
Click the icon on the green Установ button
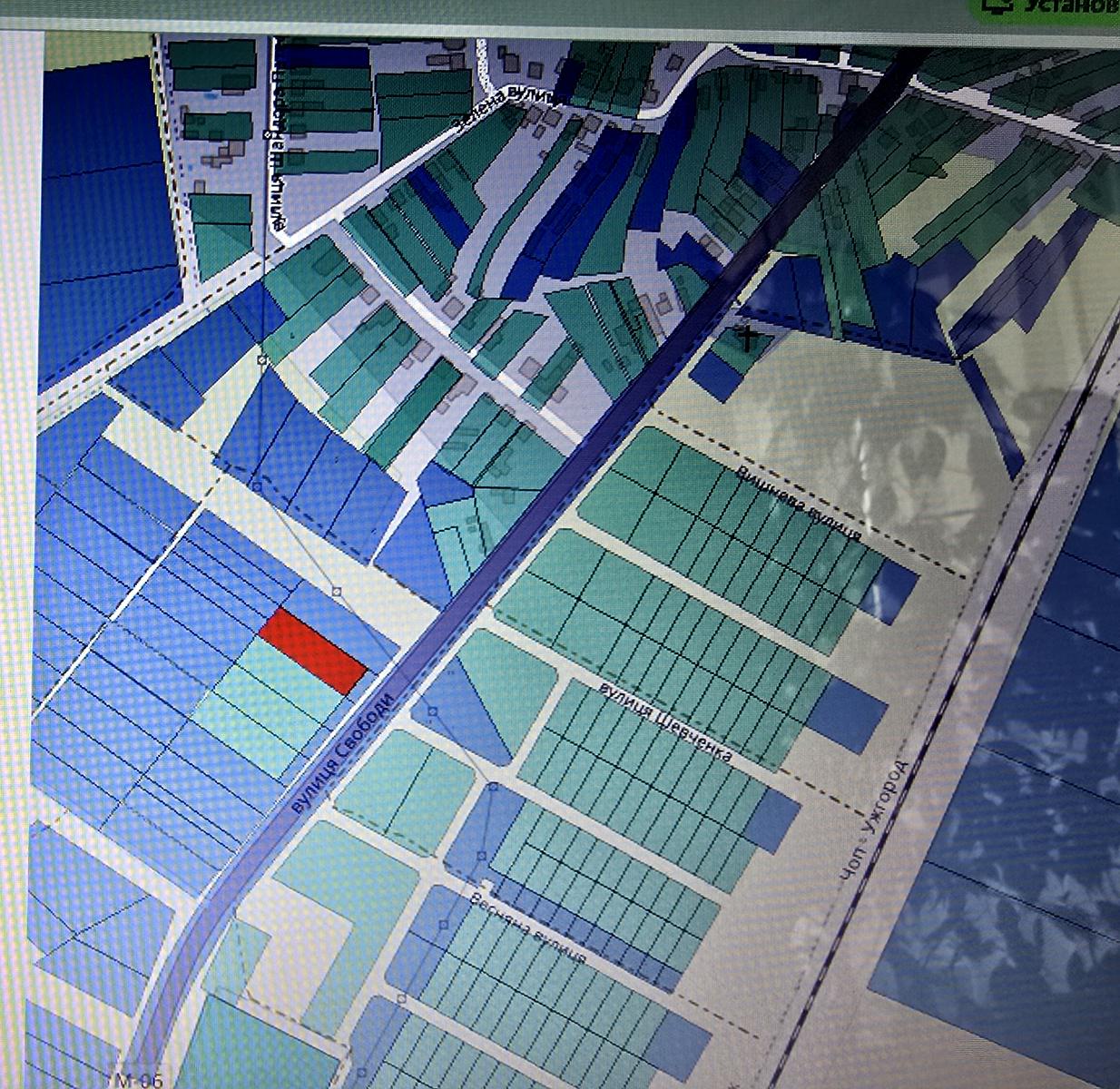click(x=998, y=5)
